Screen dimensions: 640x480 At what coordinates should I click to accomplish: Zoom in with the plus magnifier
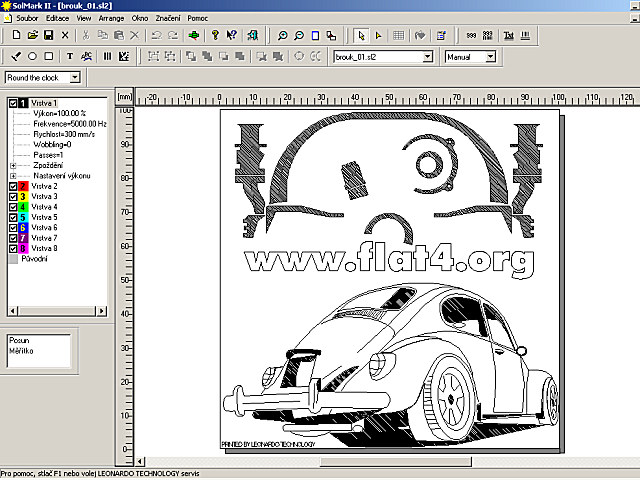tap(282, 36)
